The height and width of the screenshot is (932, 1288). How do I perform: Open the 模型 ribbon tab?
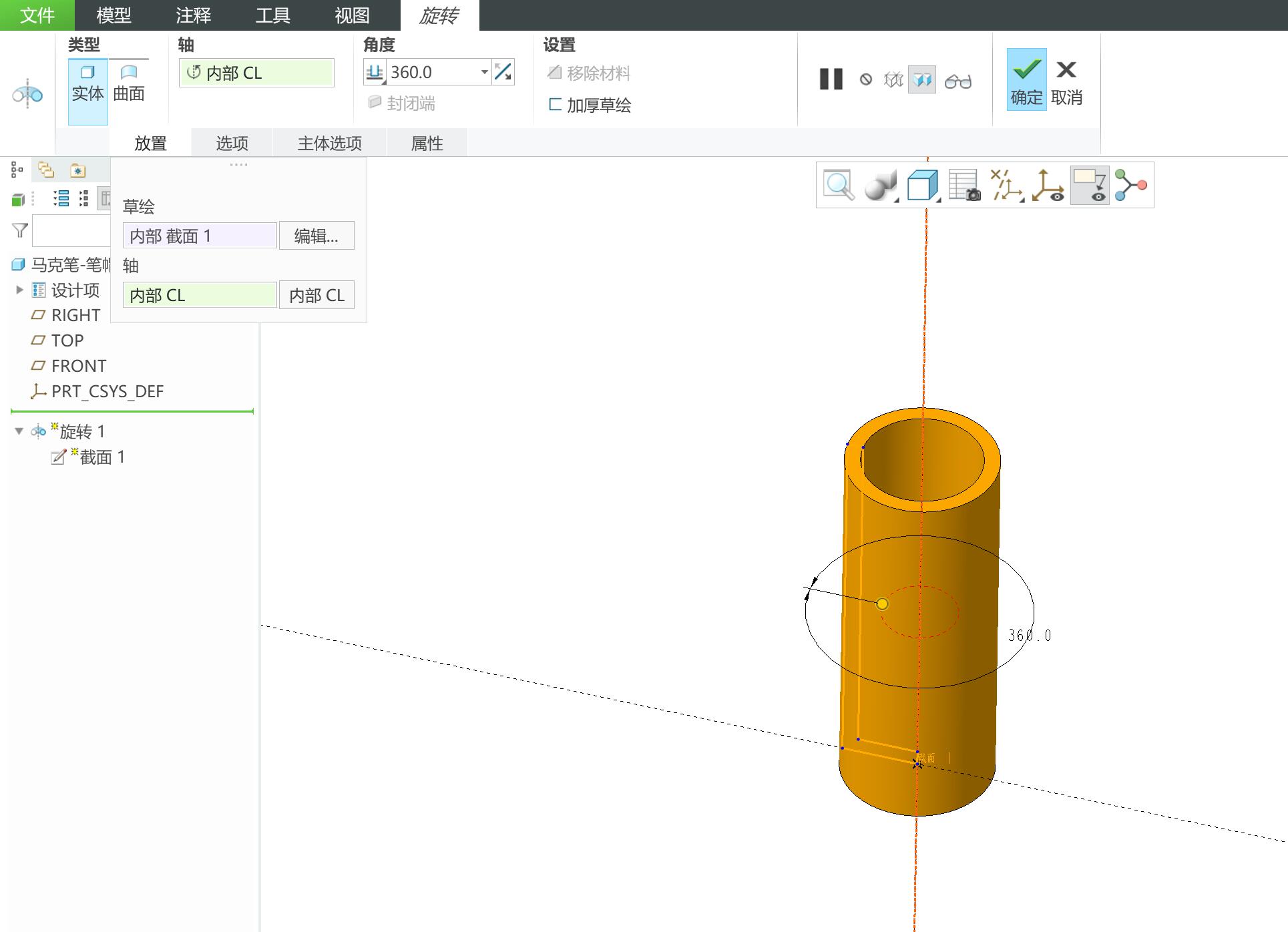click(x=114, y=15)
